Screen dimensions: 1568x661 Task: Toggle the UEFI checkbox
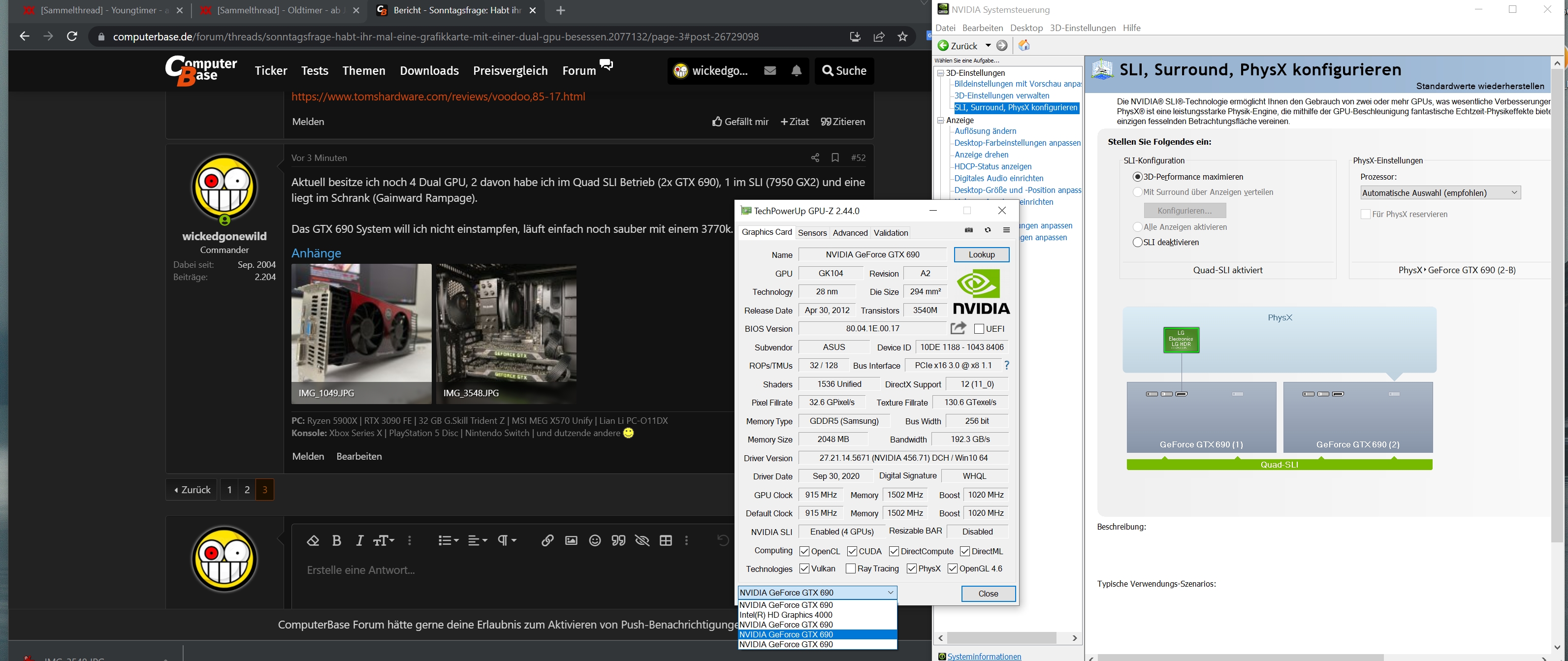979,329
